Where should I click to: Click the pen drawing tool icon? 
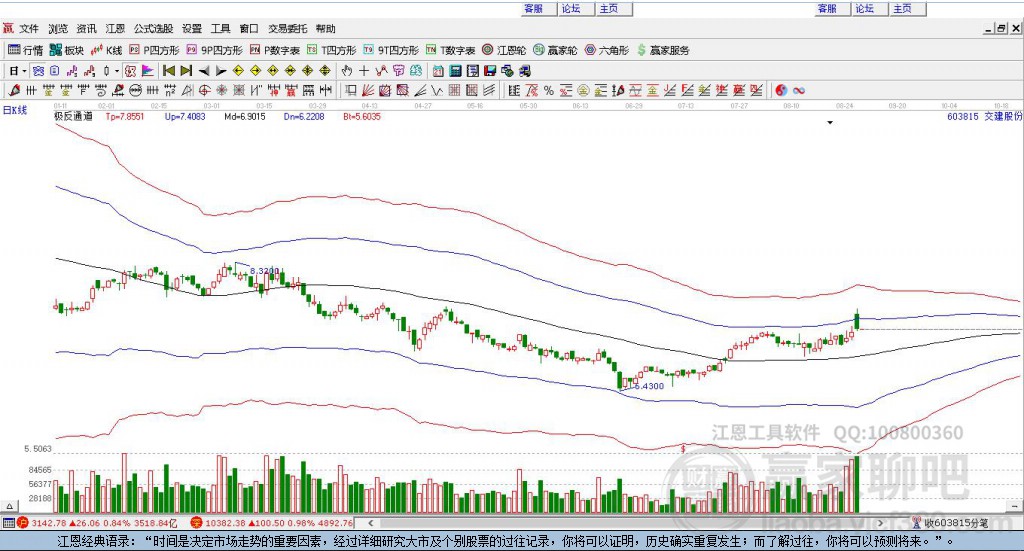14,90
